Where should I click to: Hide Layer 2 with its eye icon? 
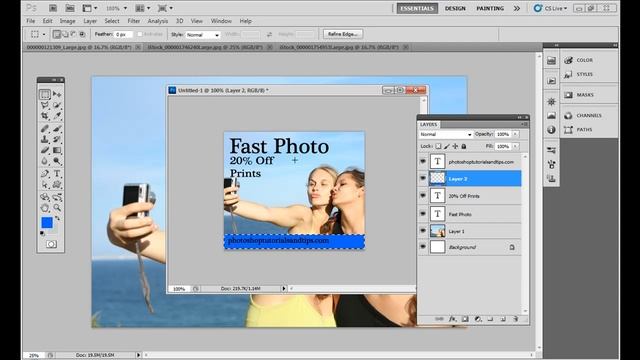[x=423, y=178]
